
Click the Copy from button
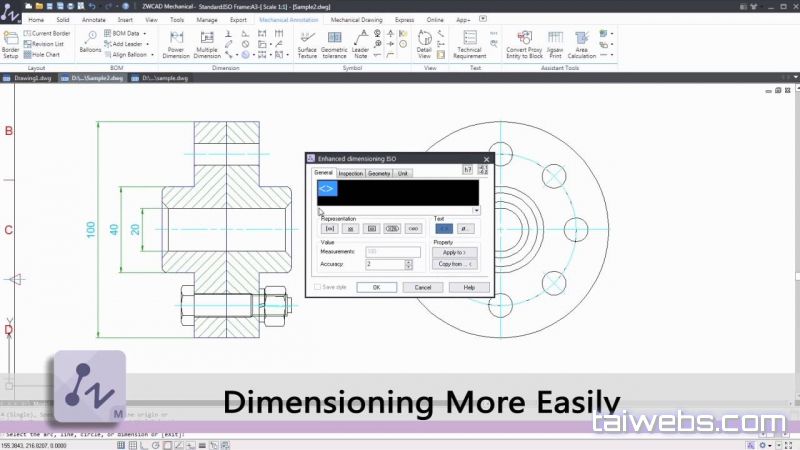pos(455,264)
